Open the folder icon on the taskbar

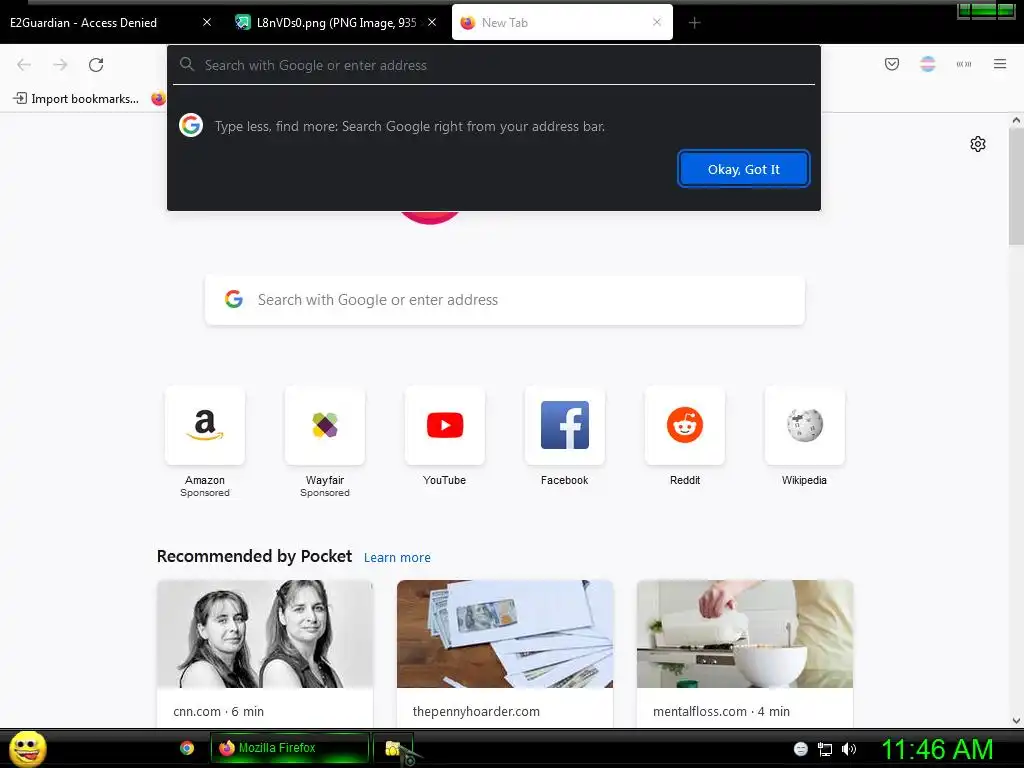click(393, 748)
